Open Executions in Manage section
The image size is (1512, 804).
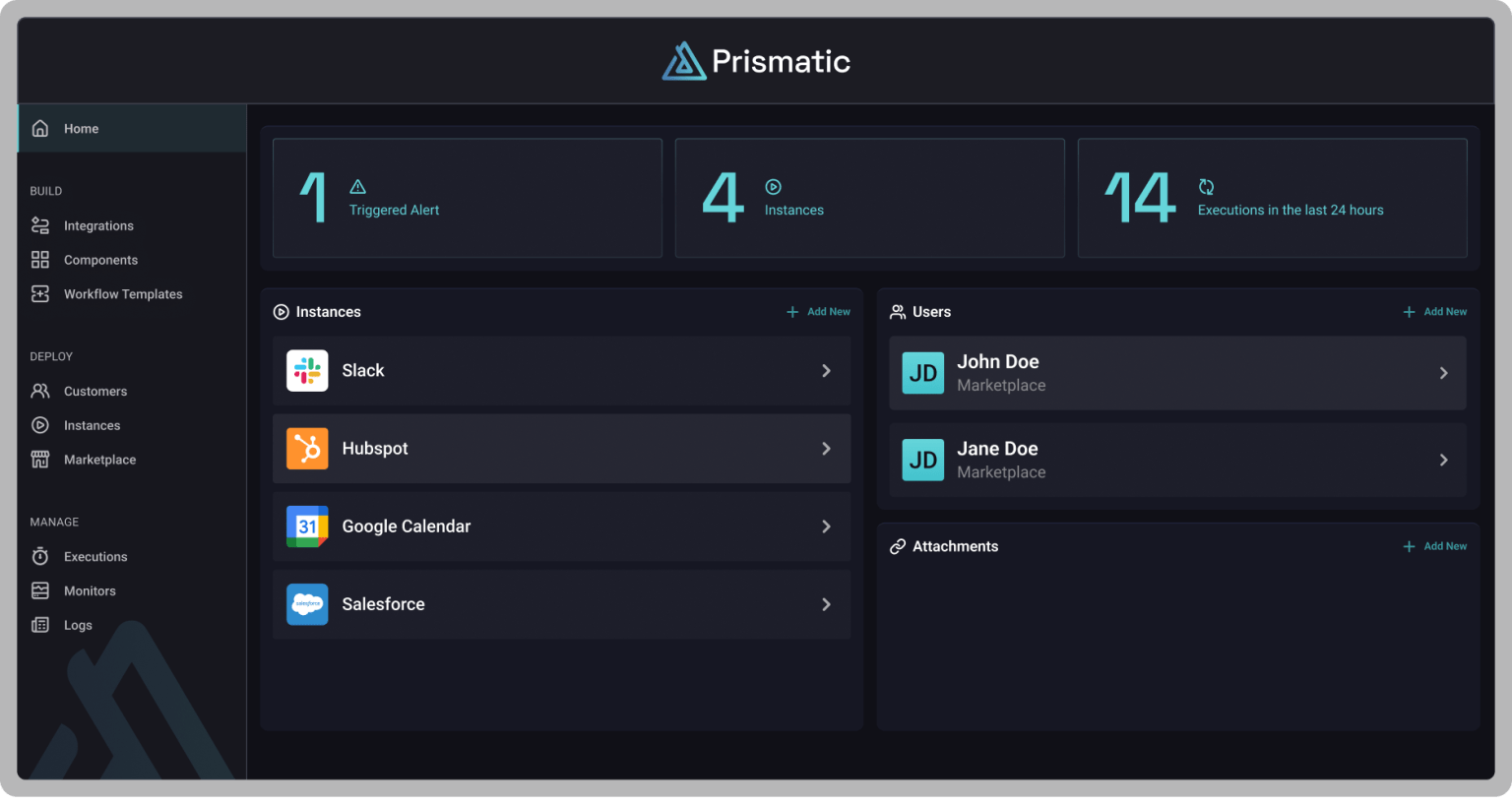(x=95, y=556)
